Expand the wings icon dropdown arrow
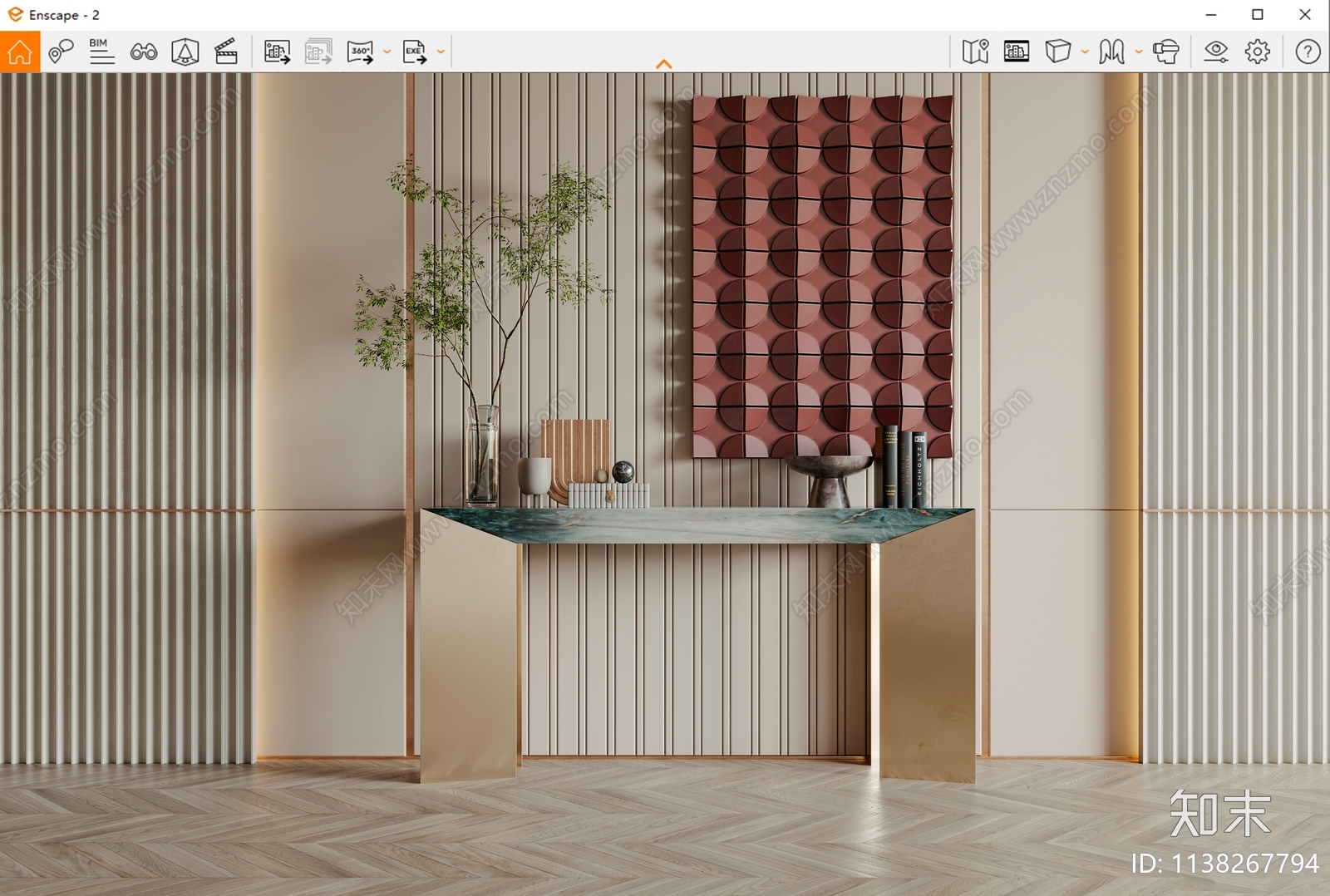 (1139, 52)
